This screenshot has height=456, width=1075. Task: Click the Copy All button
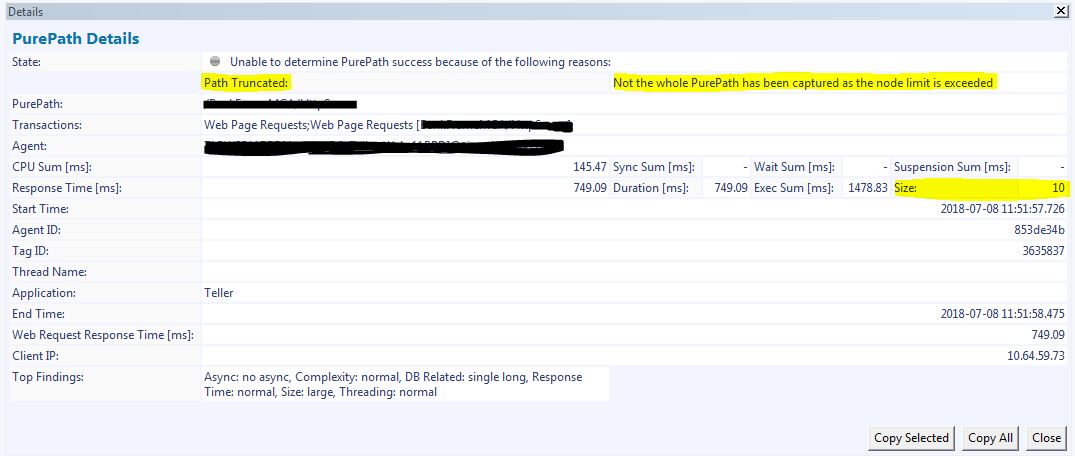point(990,437)
